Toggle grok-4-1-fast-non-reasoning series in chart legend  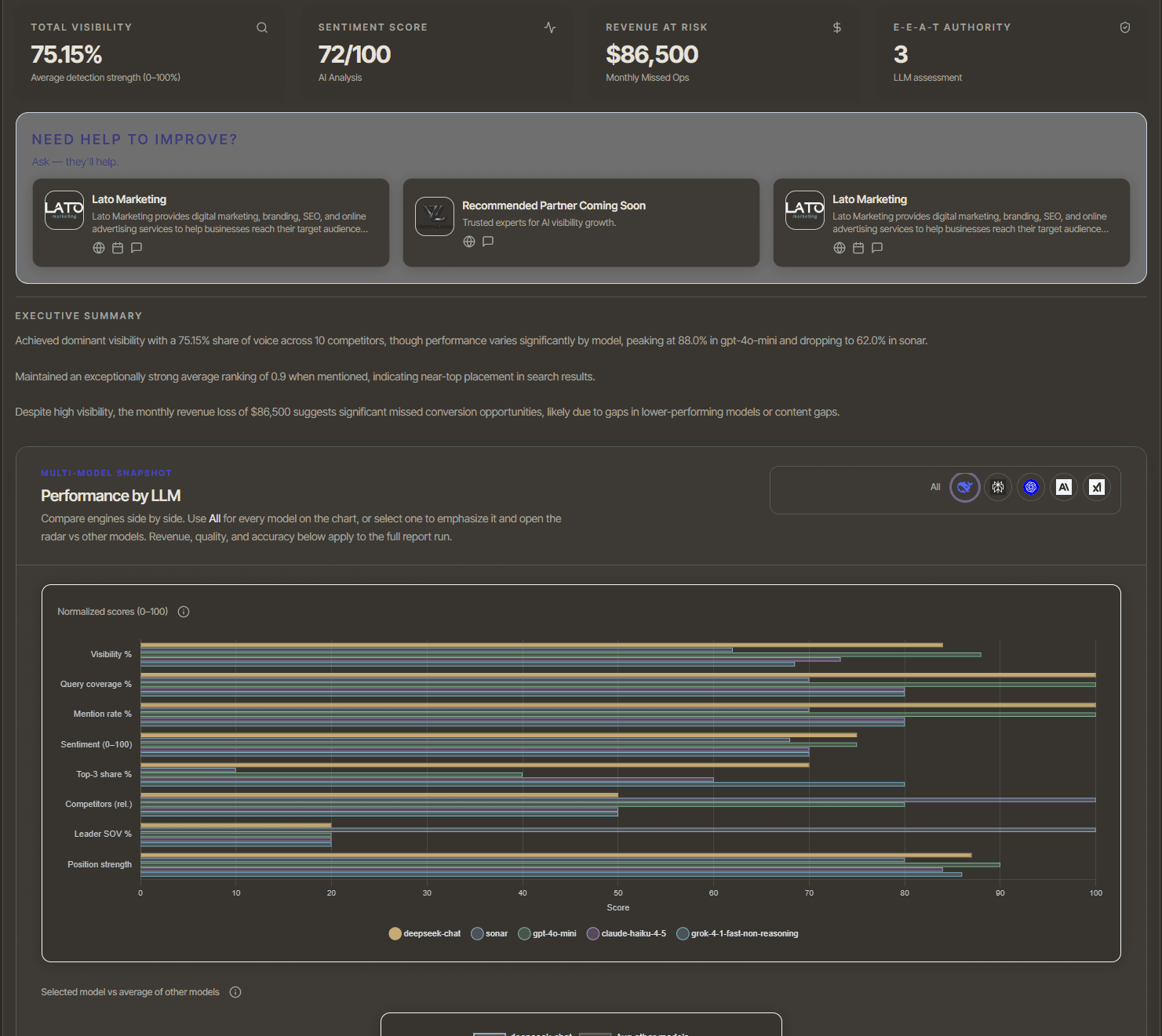[738, 933]
